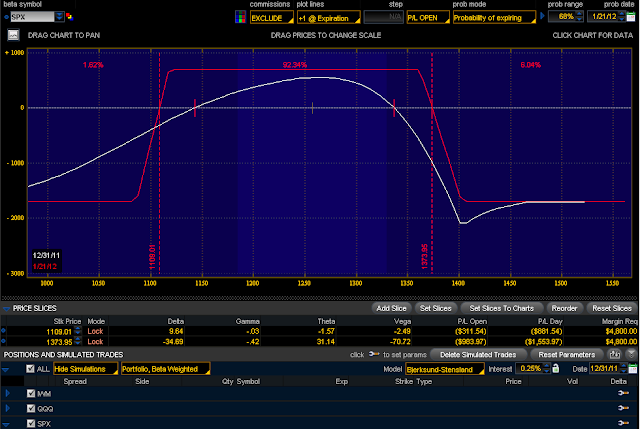
Task: Click ($983.97) P/L Open value
Action: tap(471, 341)
